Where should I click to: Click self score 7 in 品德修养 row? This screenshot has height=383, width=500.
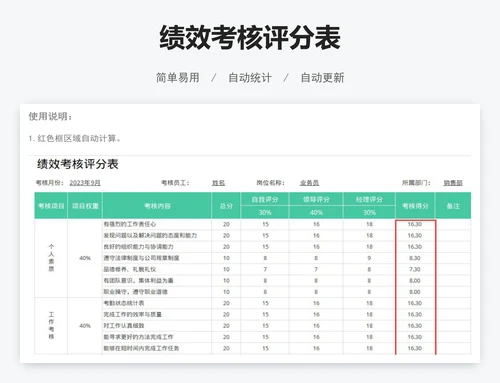[265, 269]
